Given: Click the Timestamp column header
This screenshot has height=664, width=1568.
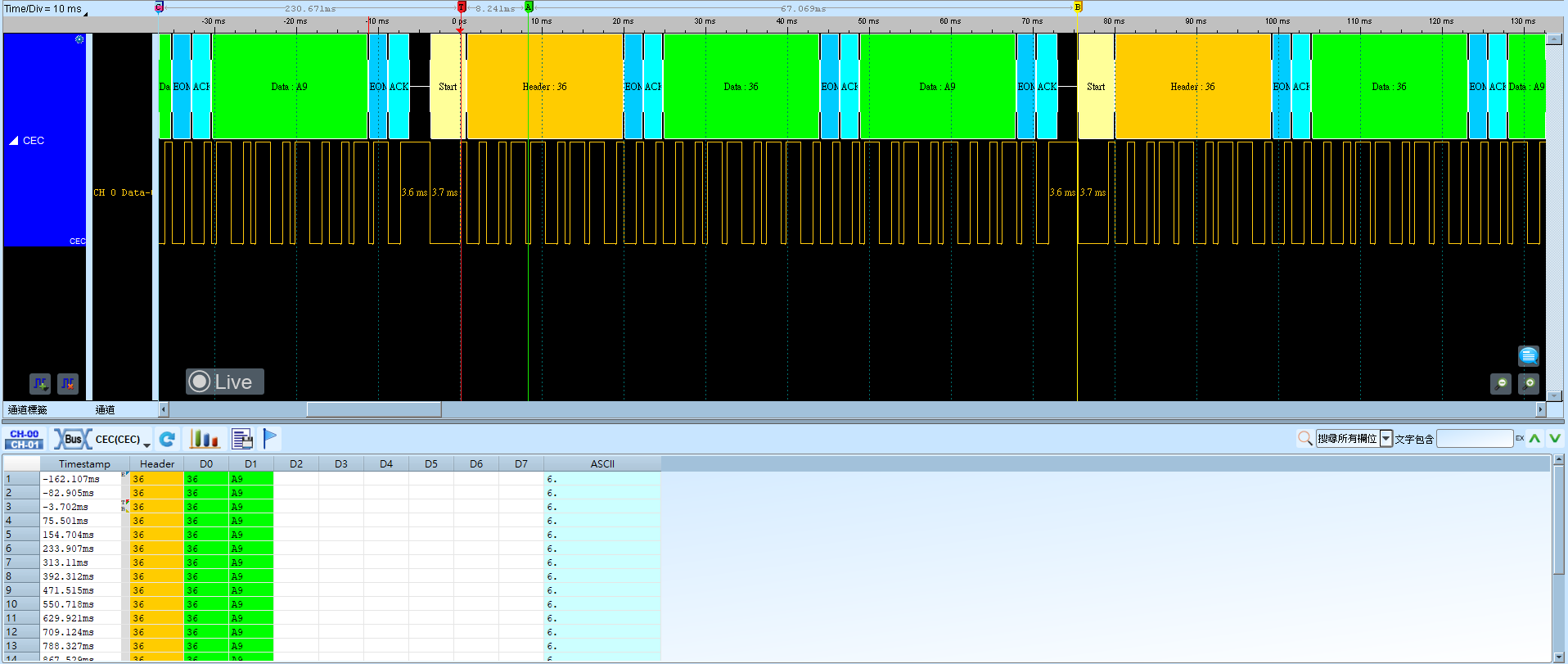Looking at the screenshot, I should coord(84,463).
